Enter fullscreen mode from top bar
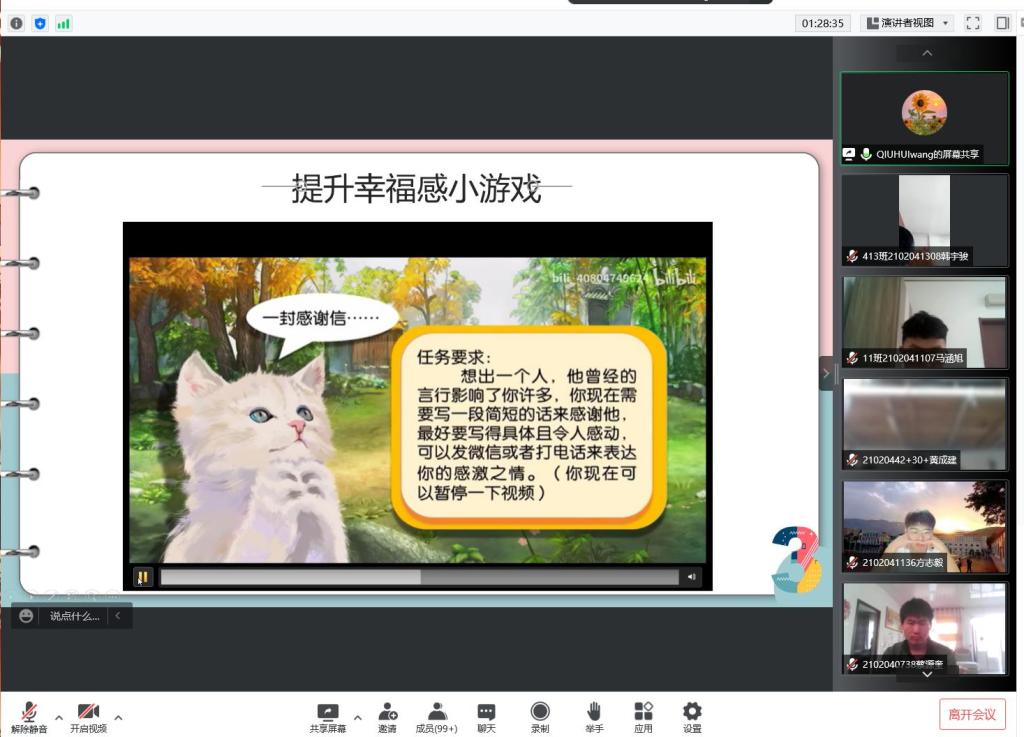This screenshot has height=737, width=1024. tap(973, 23)
